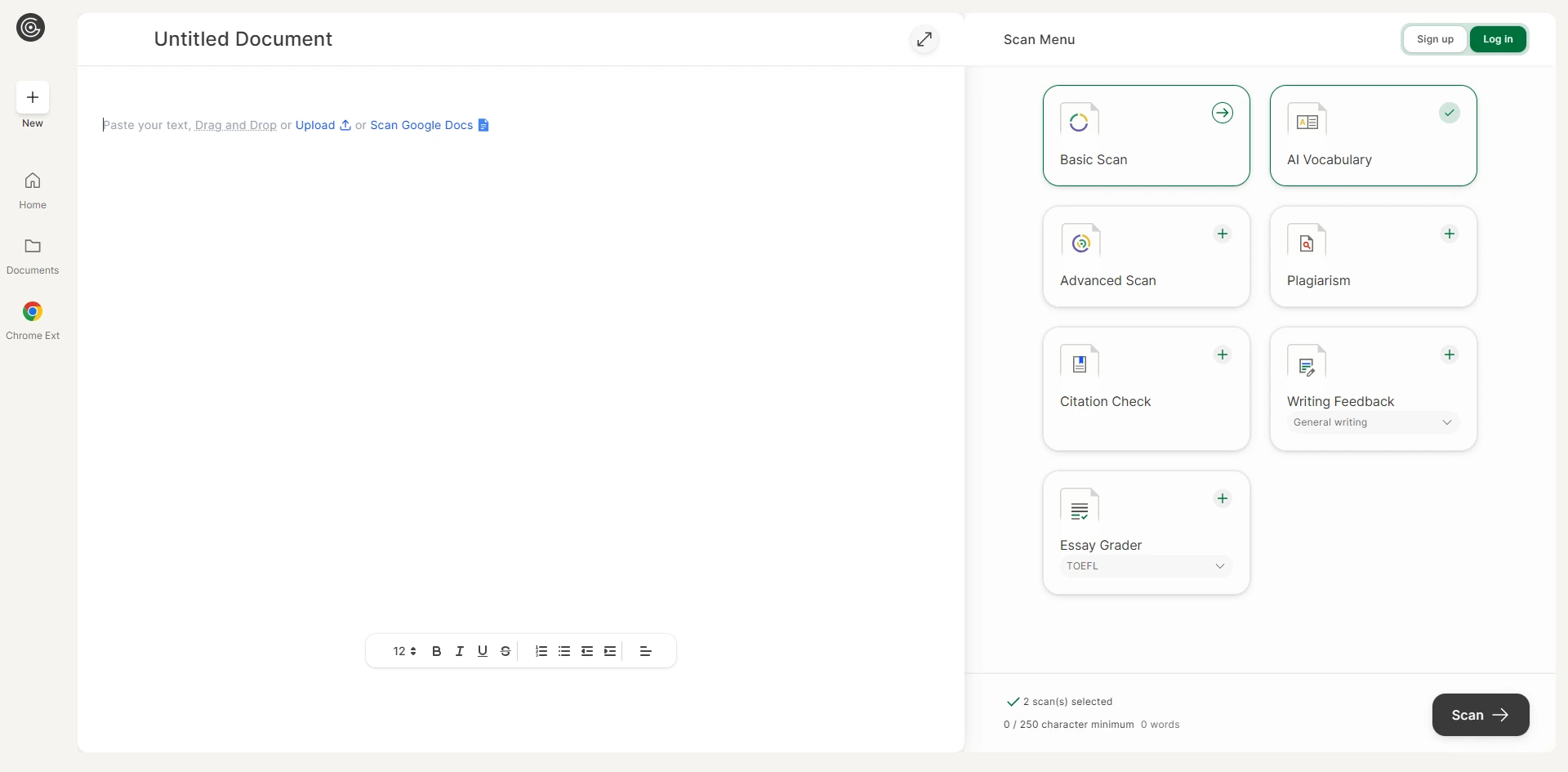Go to Home in the sidebar
The image size is (1568, 772).
click(x=33, y=190)
